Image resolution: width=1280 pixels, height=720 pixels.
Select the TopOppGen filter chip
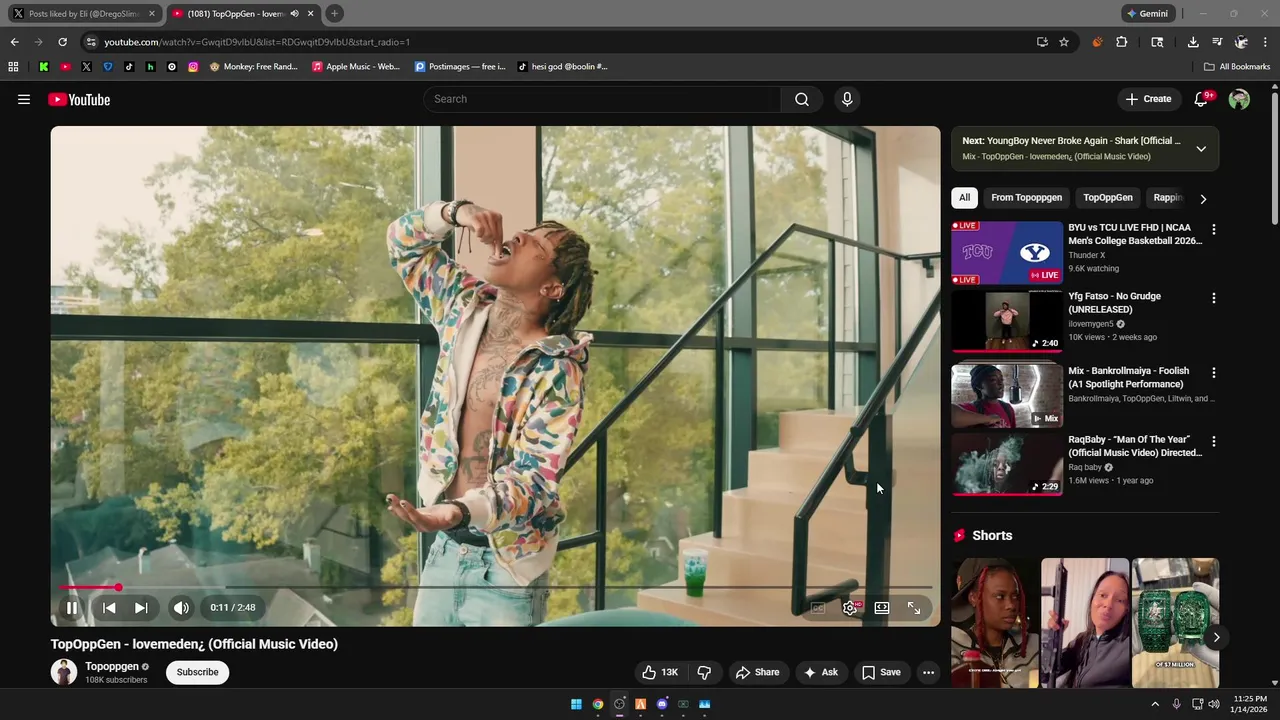coord(1108,197)
